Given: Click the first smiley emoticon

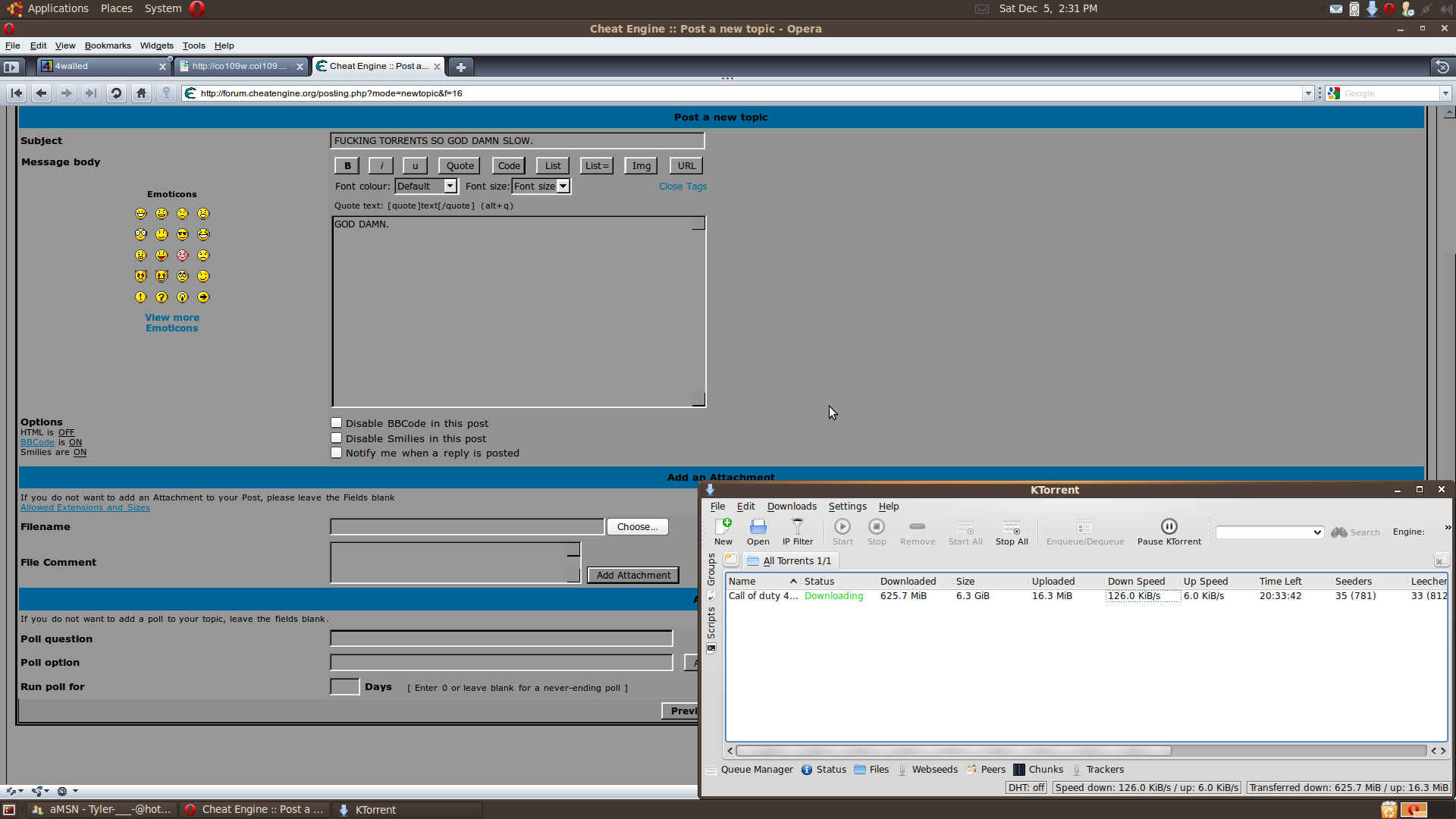Looking at the screenshot, I should tap(141, 214).
